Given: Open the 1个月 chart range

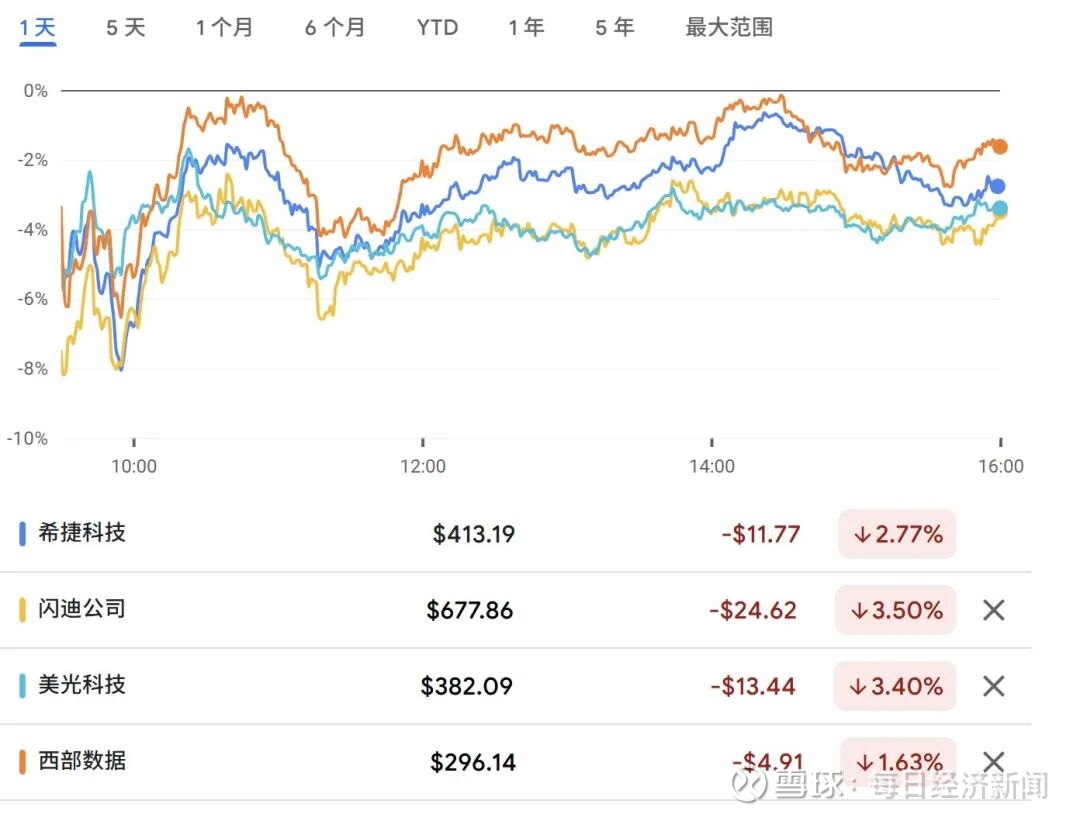Looking at the screenshot, I should [x=224, y=27].
